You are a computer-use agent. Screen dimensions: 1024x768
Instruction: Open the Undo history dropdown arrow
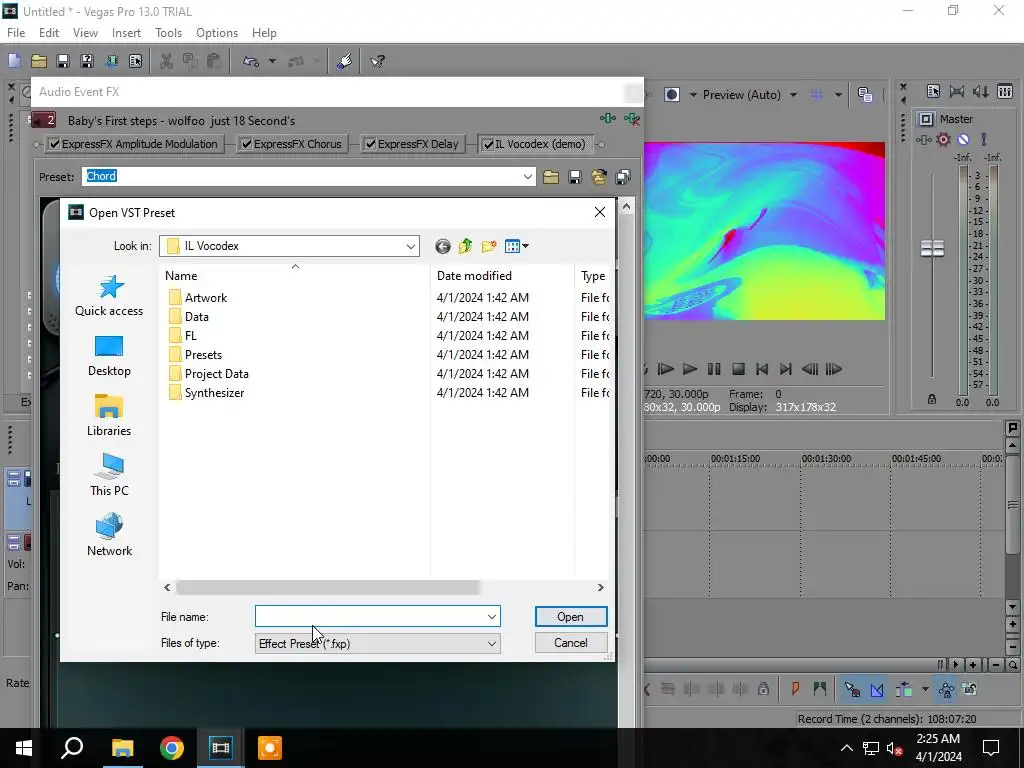(x=272, y=61)
